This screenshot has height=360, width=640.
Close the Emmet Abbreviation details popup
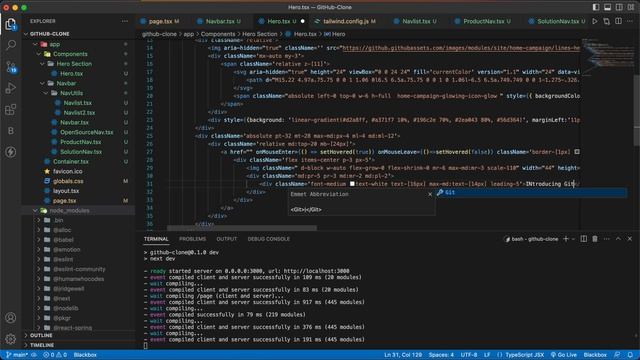[x=430, y=194]
